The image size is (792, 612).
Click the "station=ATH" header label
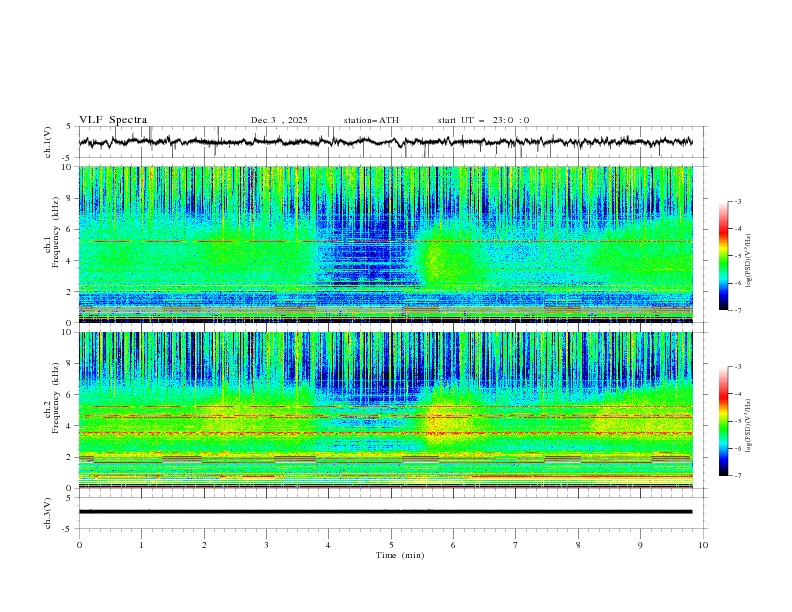371,120
